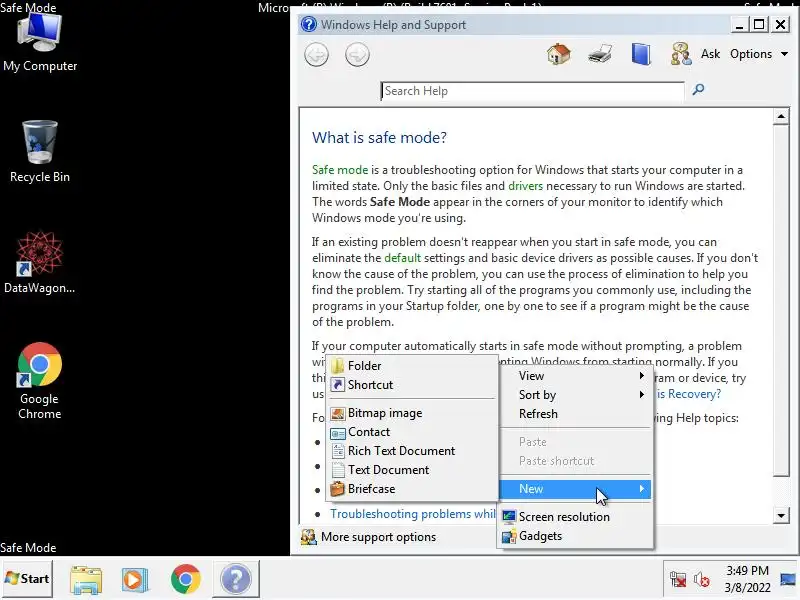
Task: Click the Ask support people icon
Action: pos(681,54)
